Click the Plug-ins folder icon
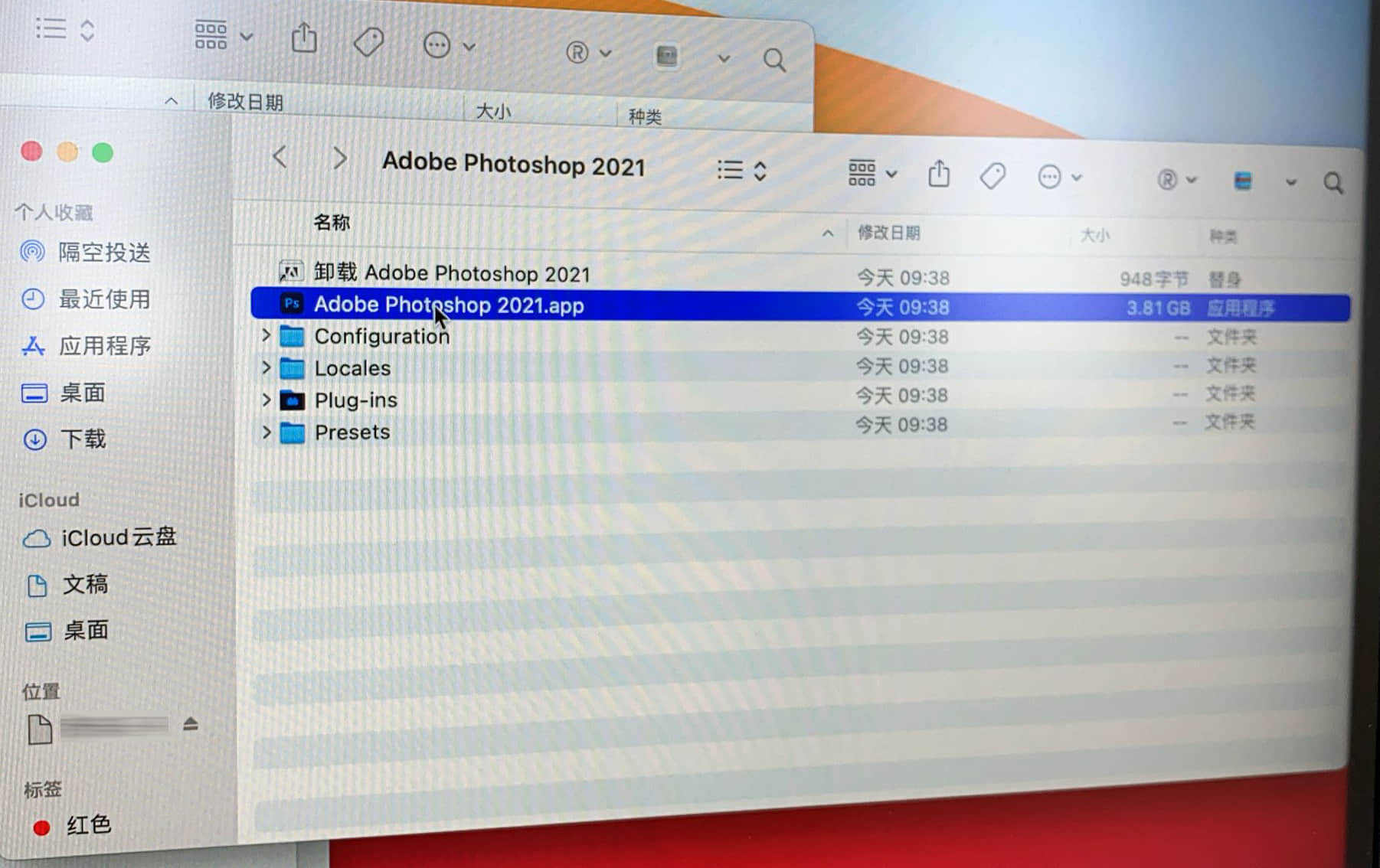Image resolution: width=1380 pixels, height=868 pixels. point(292,400)
